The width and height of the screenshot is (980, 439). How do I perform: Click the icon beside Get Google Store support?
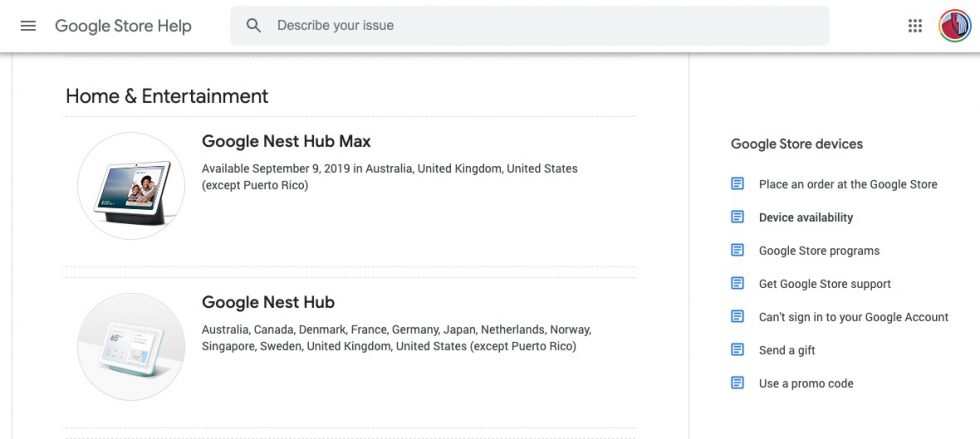point(738,284)
